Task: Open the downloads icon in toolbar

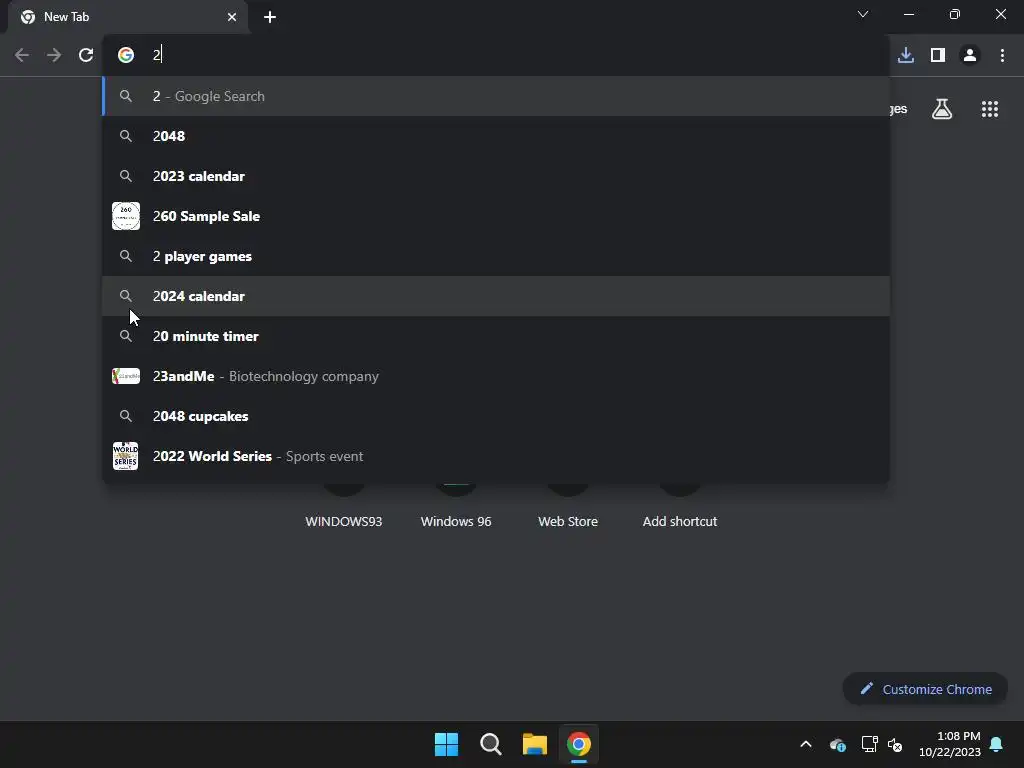Action: tap(906, 55)
